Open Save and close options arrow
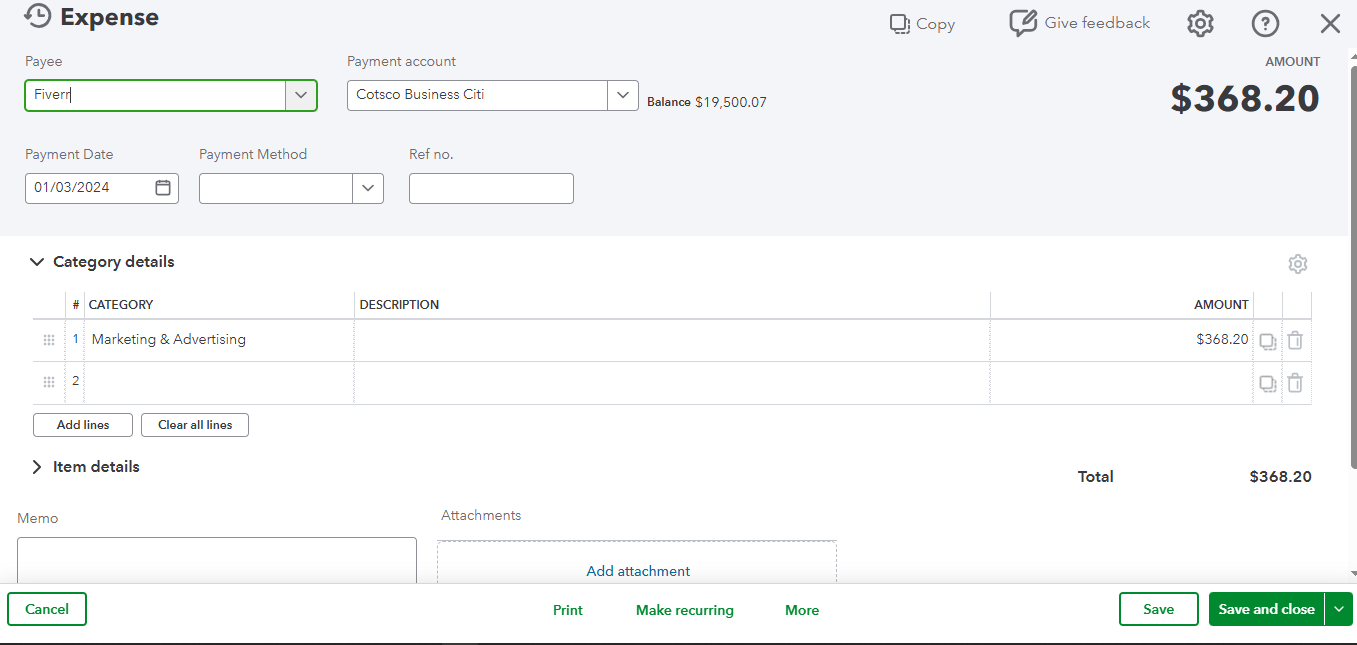1357x645 pixels. pyautogui.click(x=1338, y=609)
